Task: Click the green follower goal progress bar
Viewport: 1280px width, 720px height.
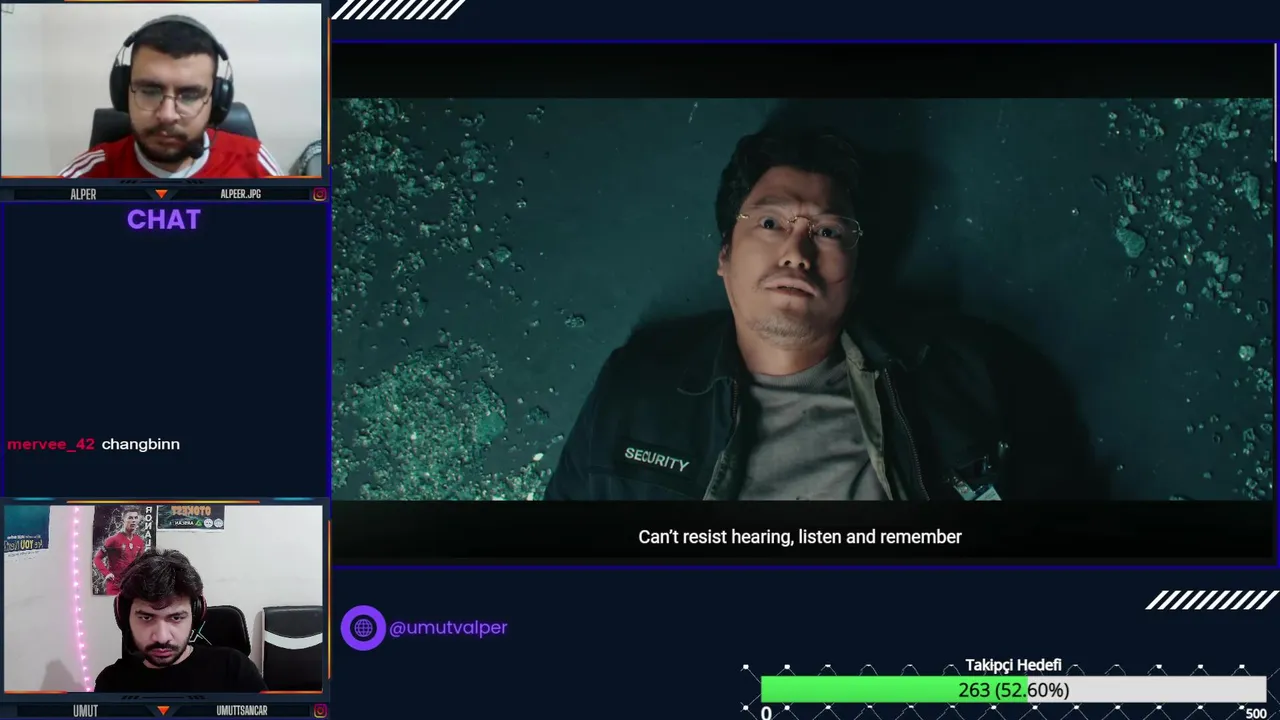Action: [x=1013, y=690]
